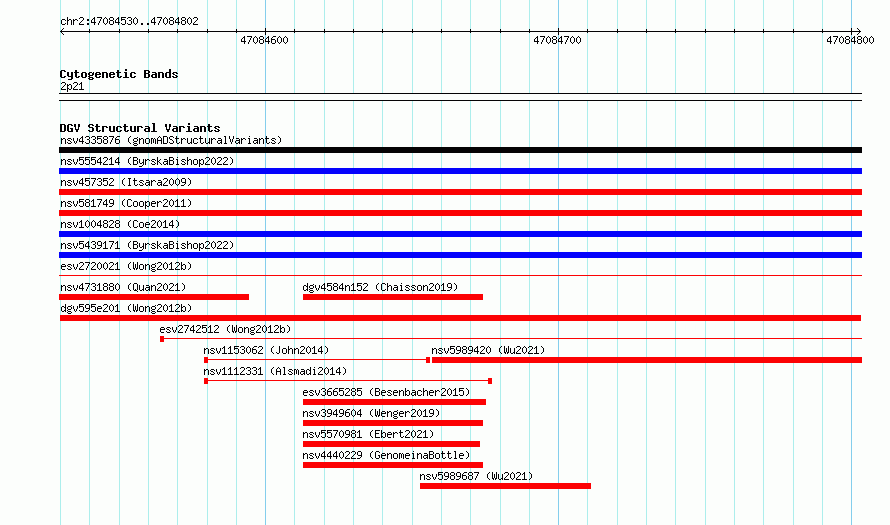The image size is (890, 525).
Task: Select the black nsv4335876 variant bar
Action: (x=460, y=150)
